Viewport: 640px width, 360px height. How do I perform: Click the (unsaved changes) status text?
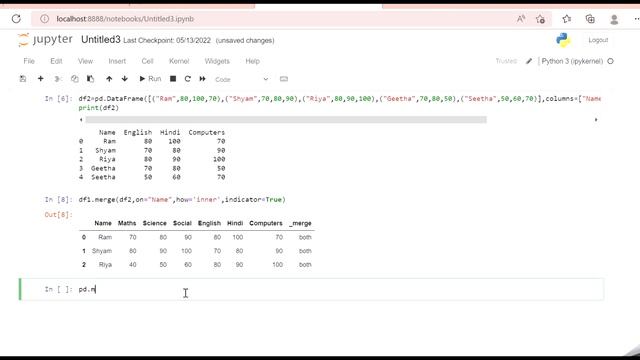pyautogui.click(x=245, y=40)
